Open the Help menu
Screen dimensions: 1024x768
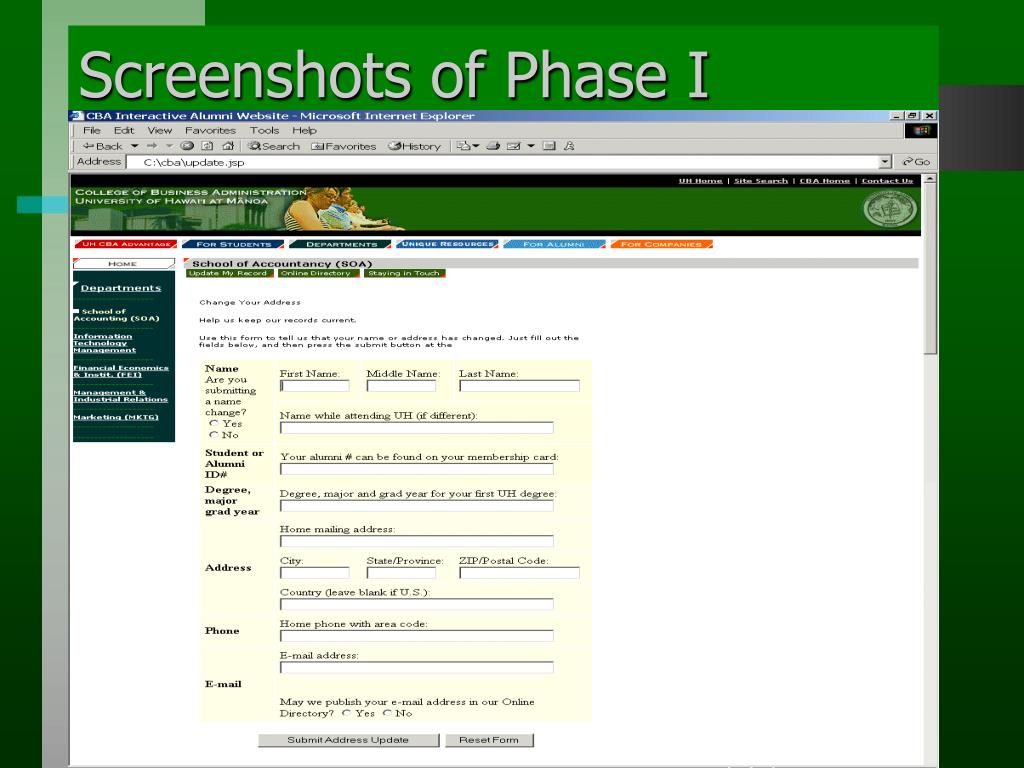(x=304, y=131)
